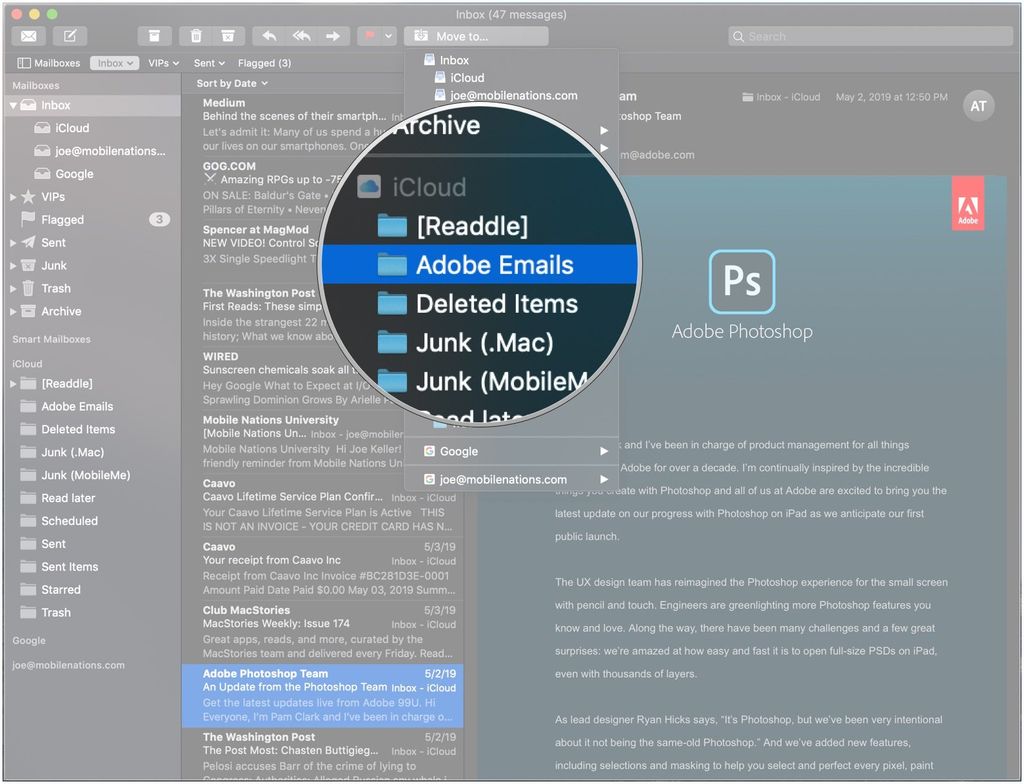Archive the selected message via toolbar icon
The image size is (1024, 784).
point(155,35)
